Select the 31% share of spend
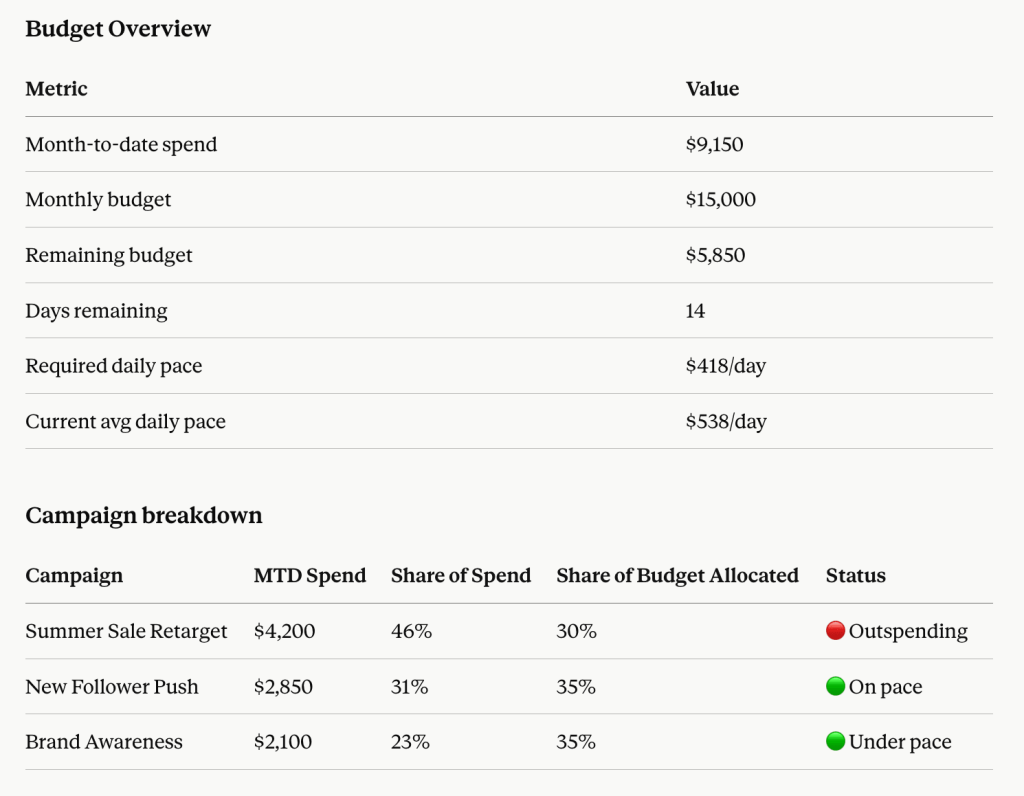This screenshot has height=796, width=1024. coord(409,687)
